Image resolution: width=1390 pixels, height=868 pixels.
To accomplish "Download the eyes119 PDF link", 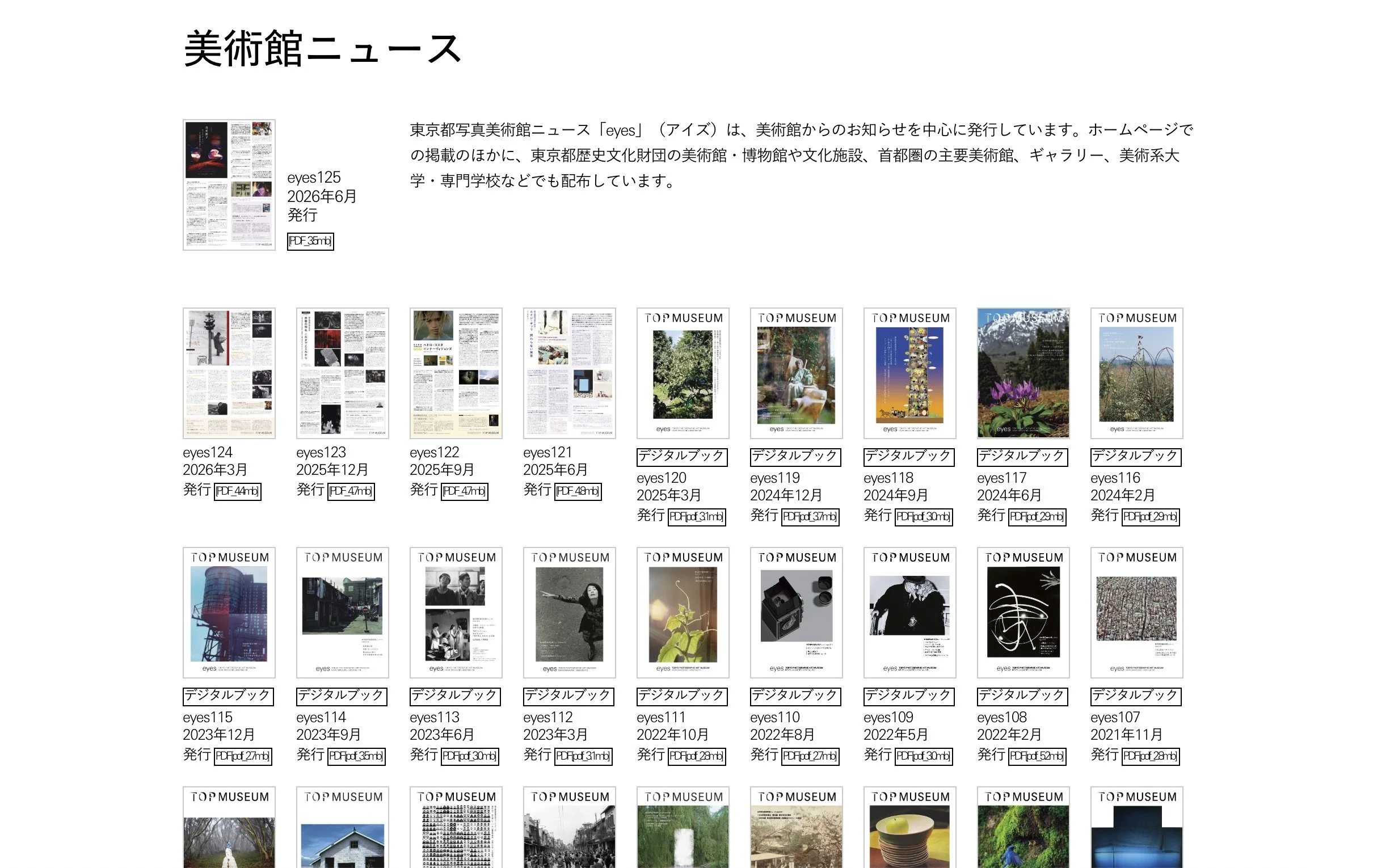I will coord(810,517).
